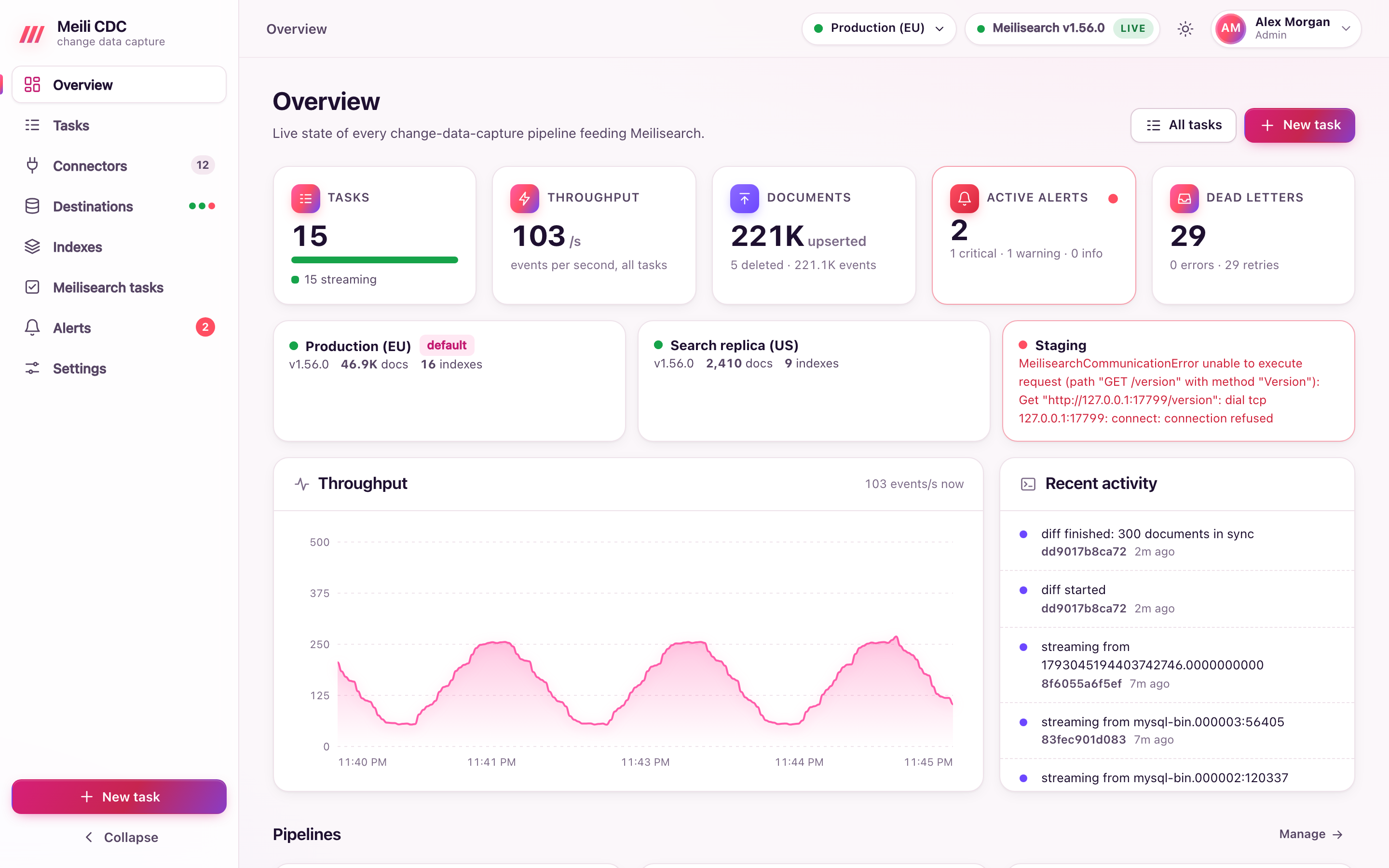Click task id 8f6055a6f5ef in activity

[1081, 684]
